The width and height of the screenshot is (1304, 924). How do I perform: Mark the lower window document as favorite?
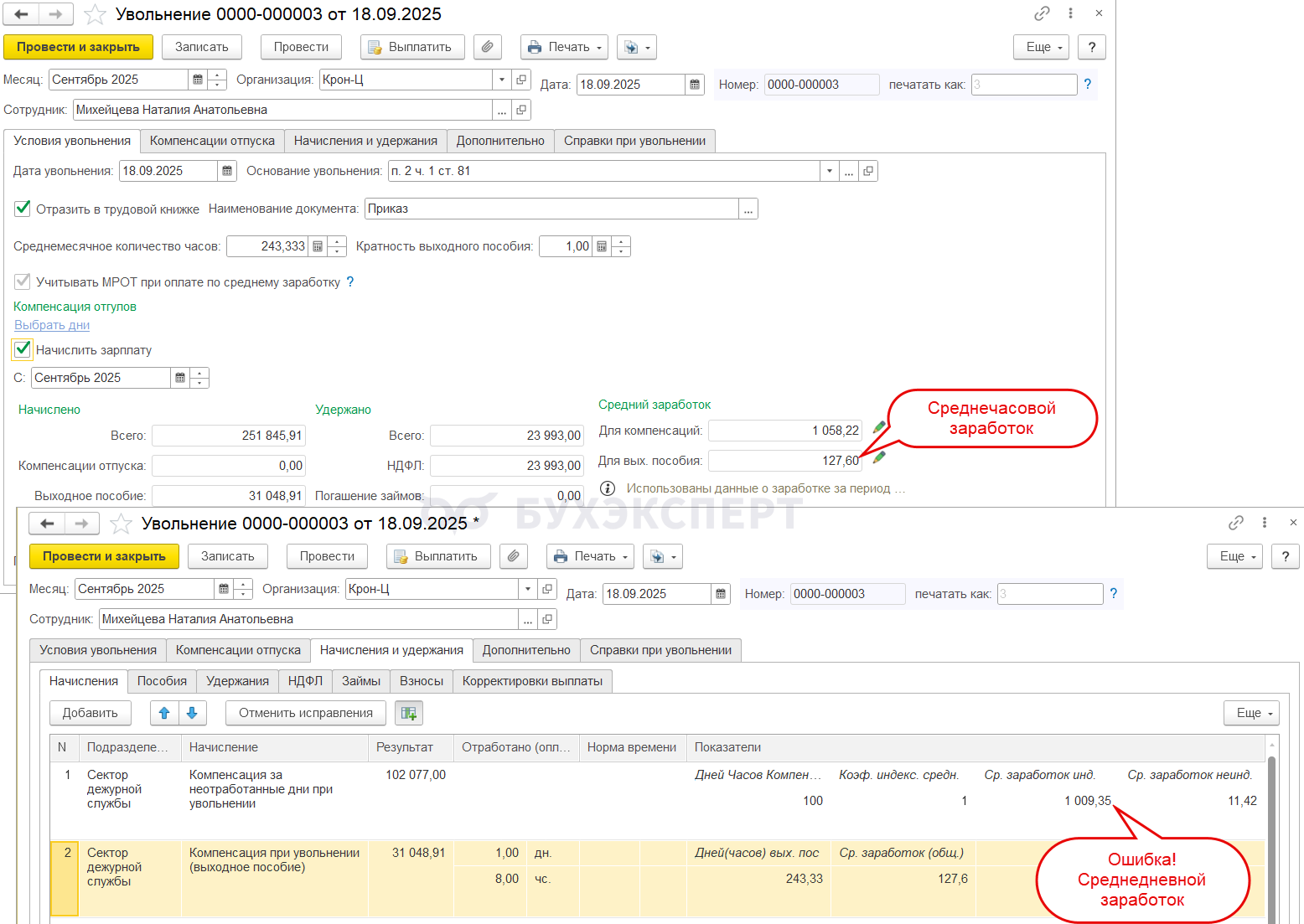pyautogui.click(x=122, y=524)
